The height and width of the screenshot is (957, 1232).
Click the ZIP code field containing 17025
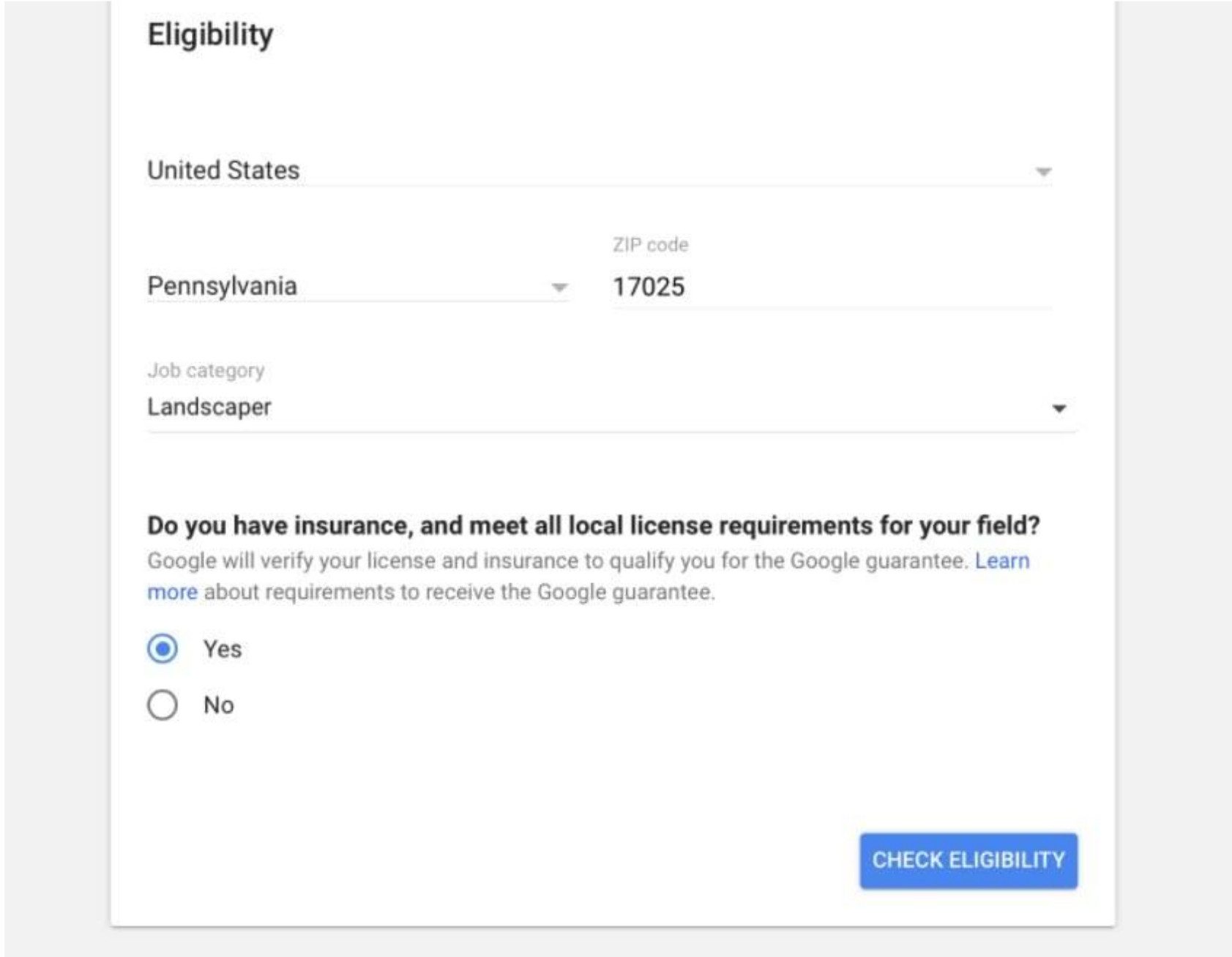click(832, 287)
